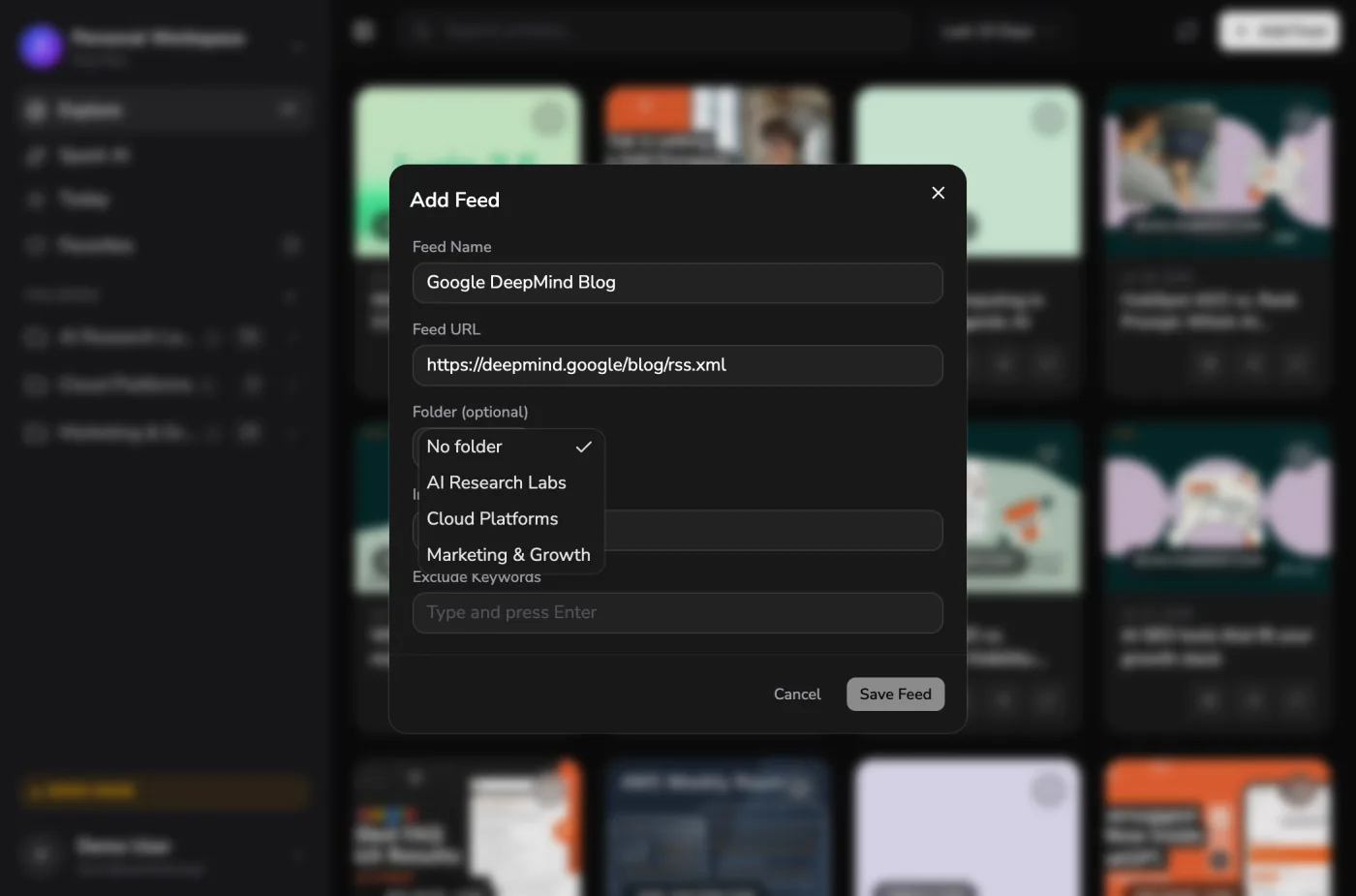
Task: Select the No folder option
Action: (x=511, y=447)
